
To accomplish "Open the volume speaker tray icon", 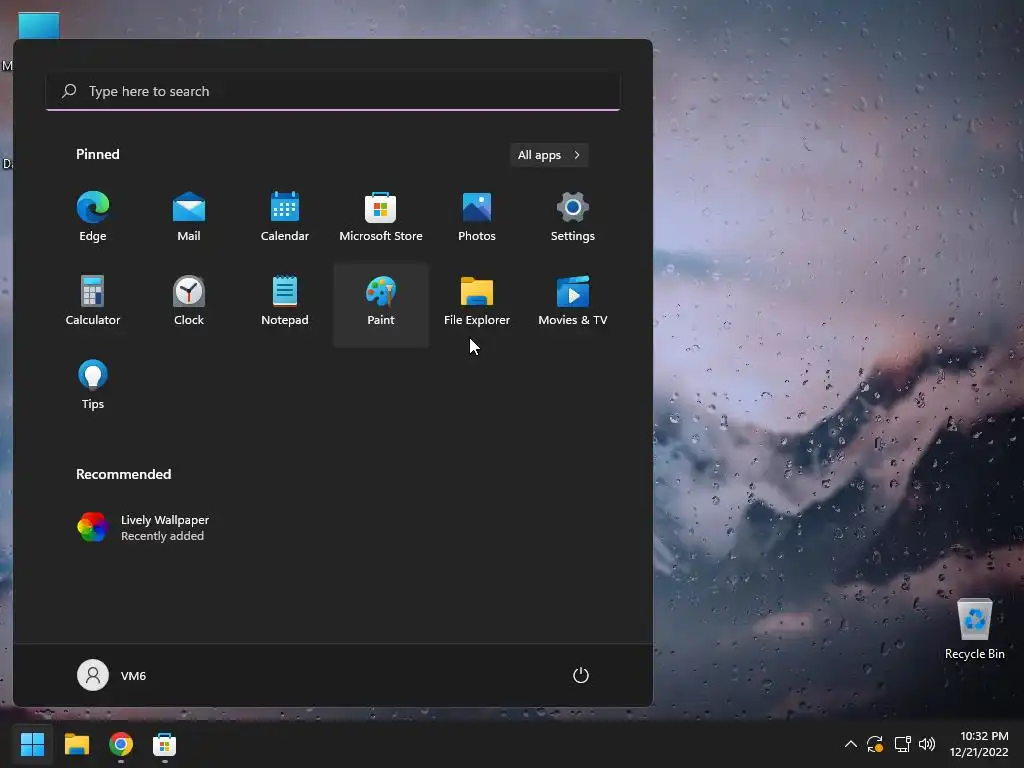I will [x=927, y=744].
